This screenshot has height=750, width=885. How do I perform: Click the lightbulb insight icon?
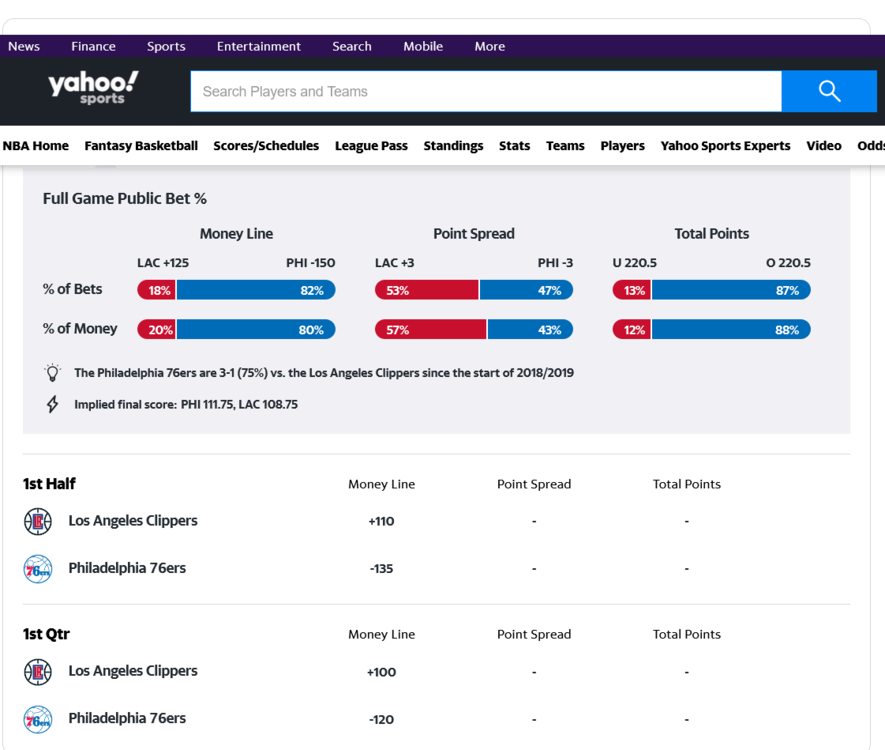pos(52,373)
